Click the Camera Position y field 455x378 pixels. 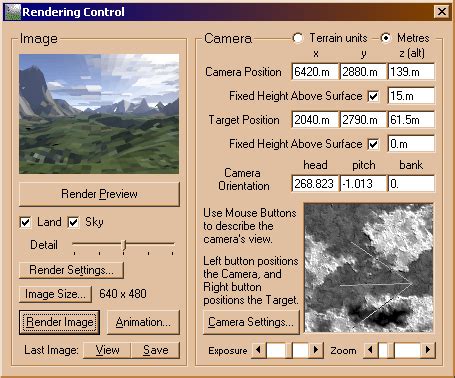(363, 72)
